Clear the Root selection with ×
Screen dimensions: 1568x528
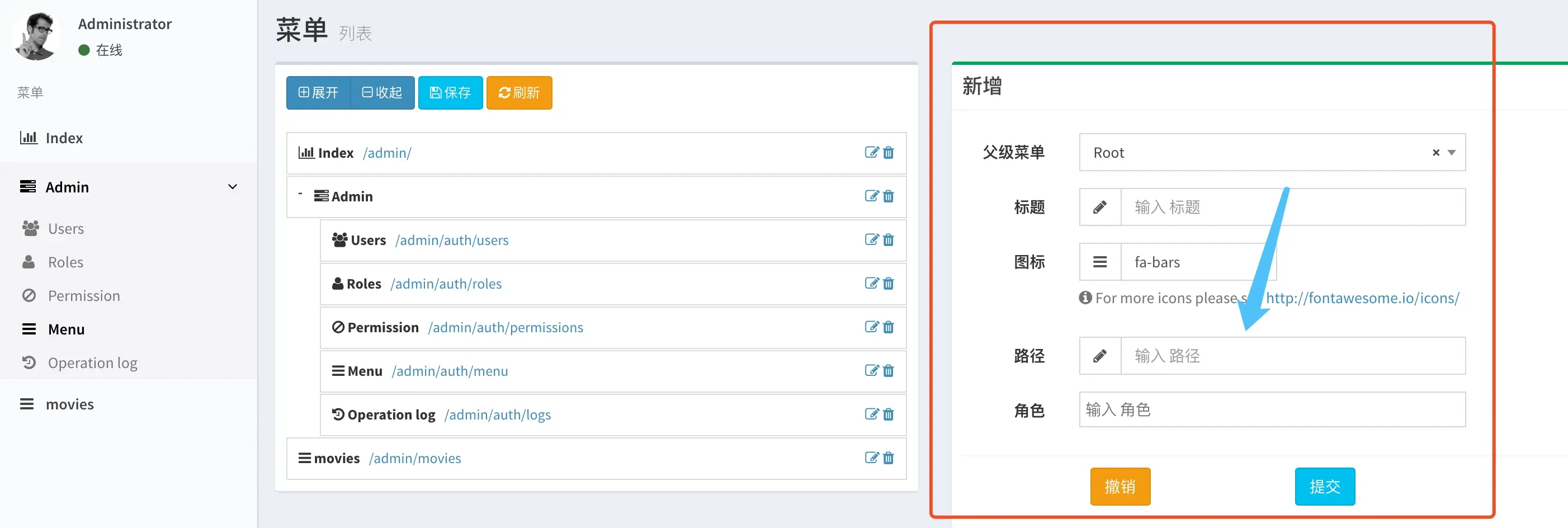click(x=1435, y=152)
